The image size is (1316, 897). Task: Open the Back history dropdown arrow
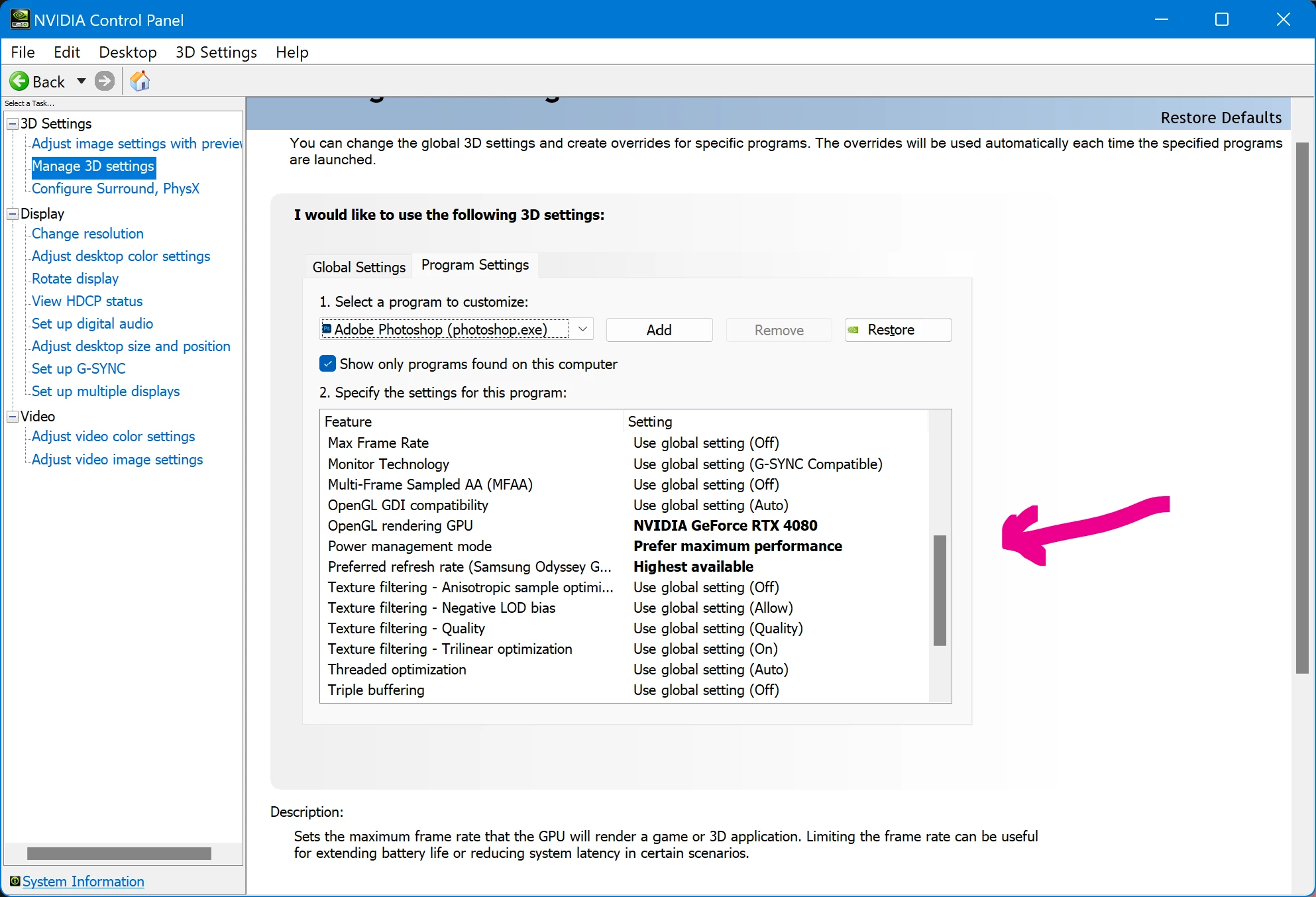point(82,81)
